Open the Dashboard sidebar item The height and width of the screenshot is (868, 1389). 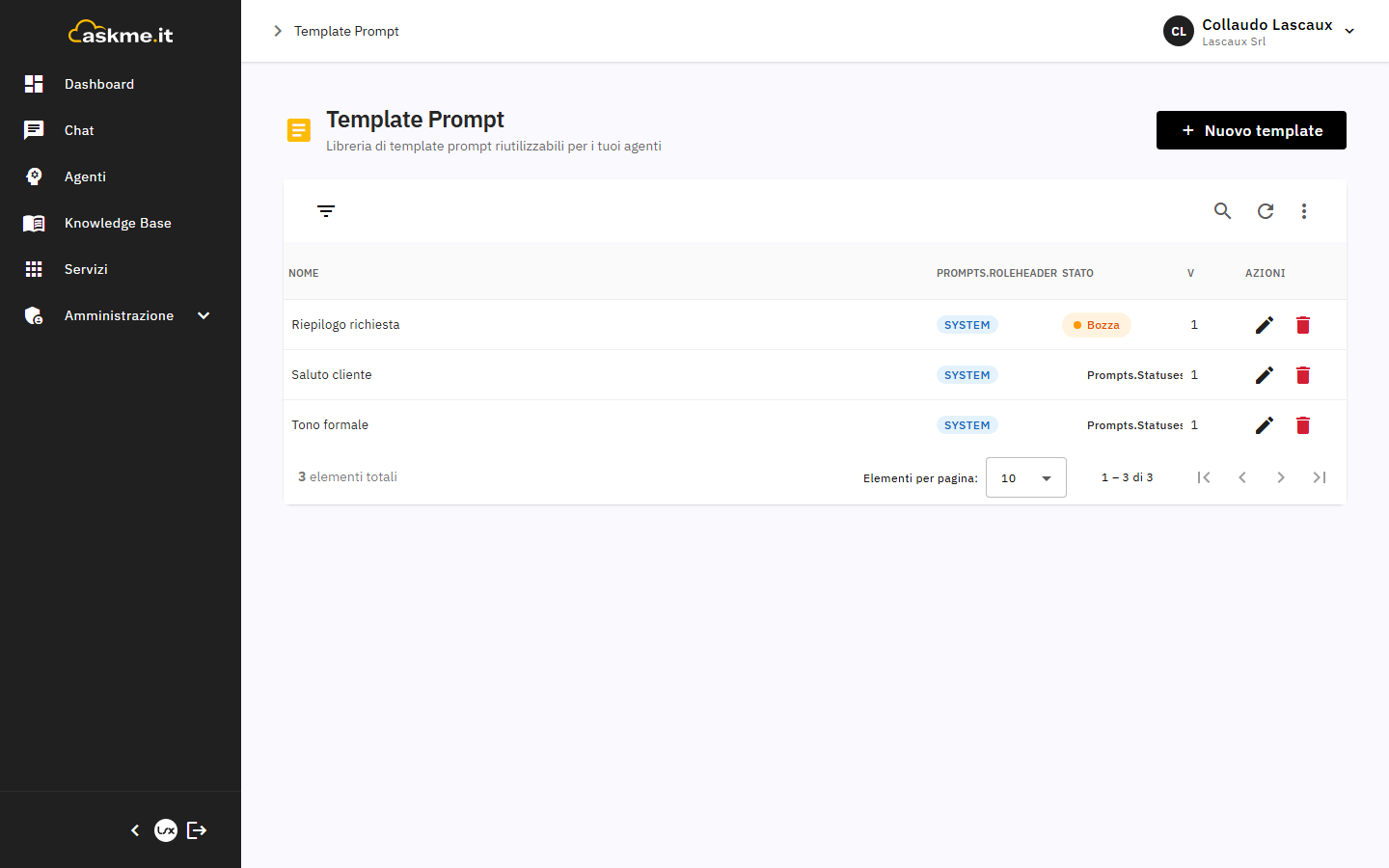tap(121, 84)
